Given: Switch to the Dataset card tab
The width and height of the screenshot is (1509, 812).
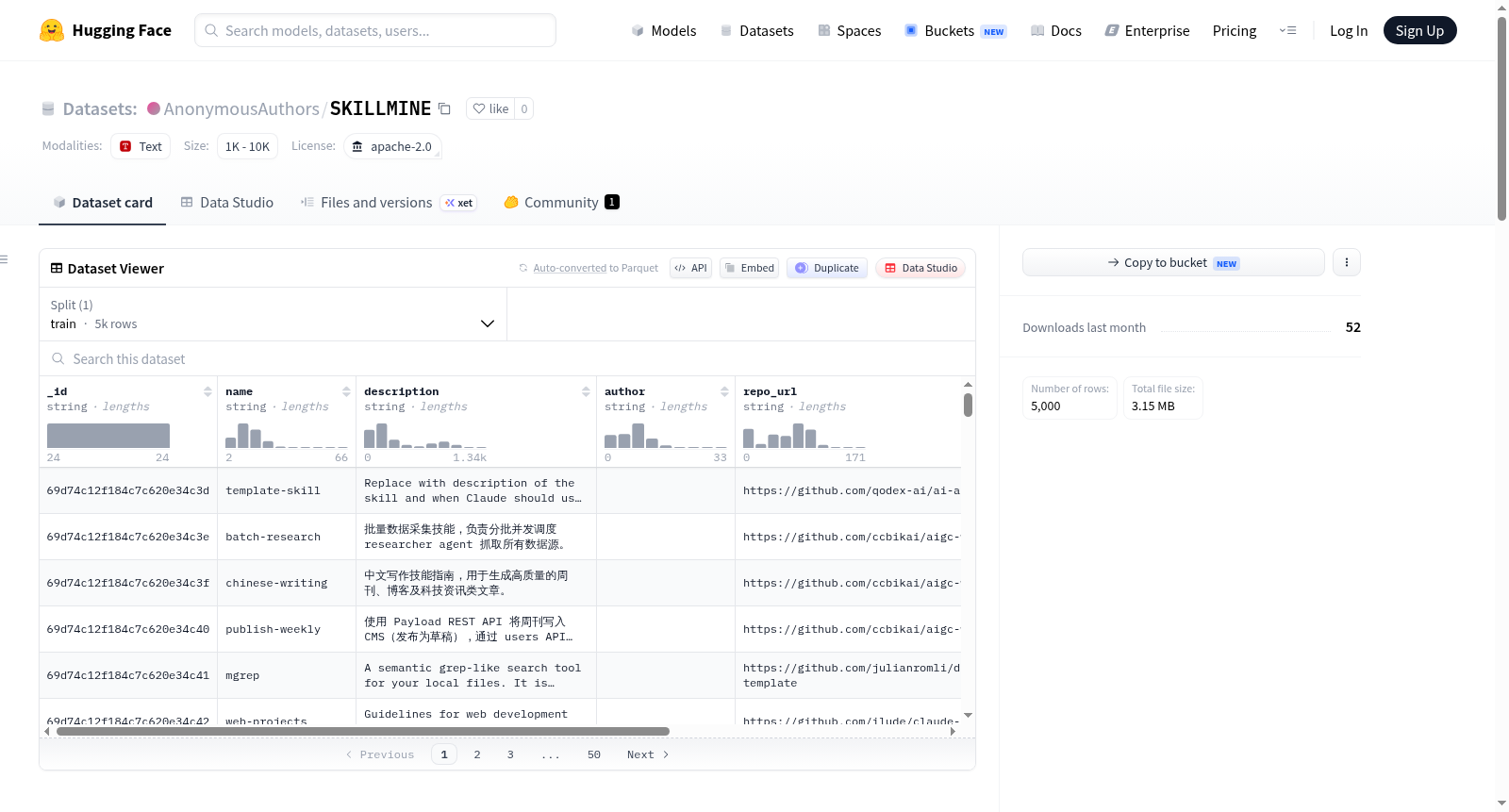Looking at the screenshot, I should 102,202.
